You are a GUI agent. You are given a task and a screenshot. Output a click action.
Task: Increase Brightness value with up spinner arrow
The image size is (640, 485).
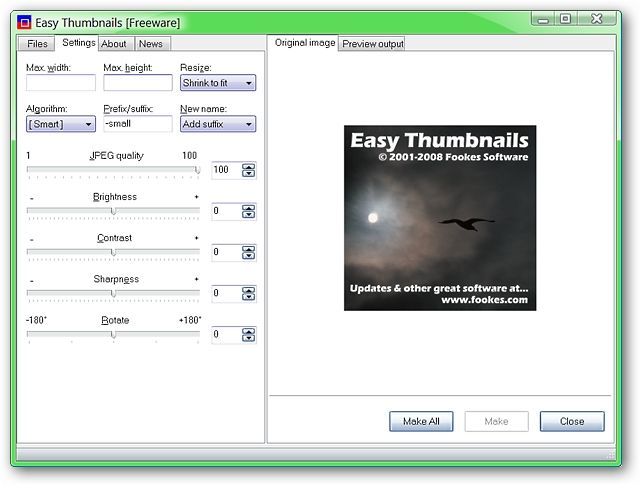pos(248,208)
